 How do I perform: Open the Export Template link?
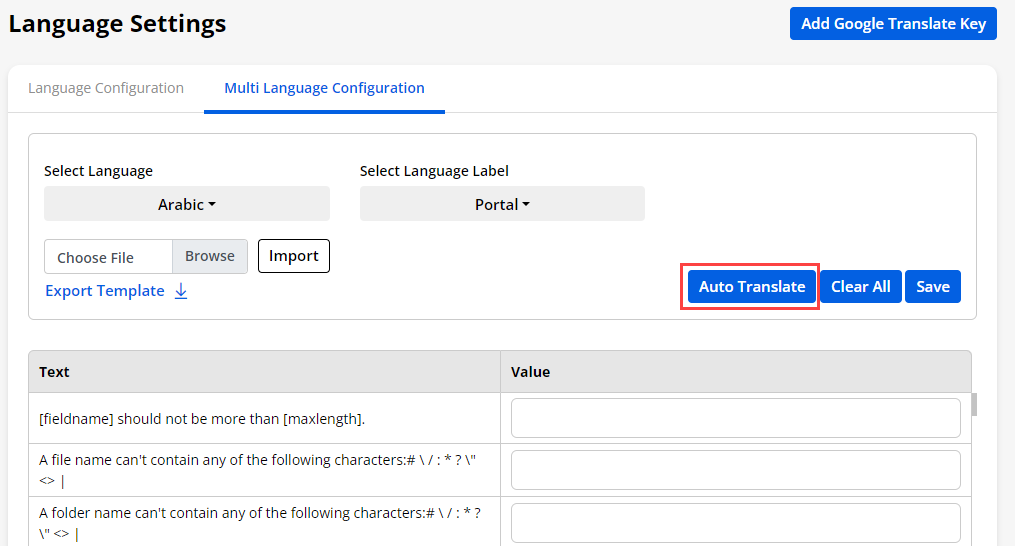tap(105, 291)
